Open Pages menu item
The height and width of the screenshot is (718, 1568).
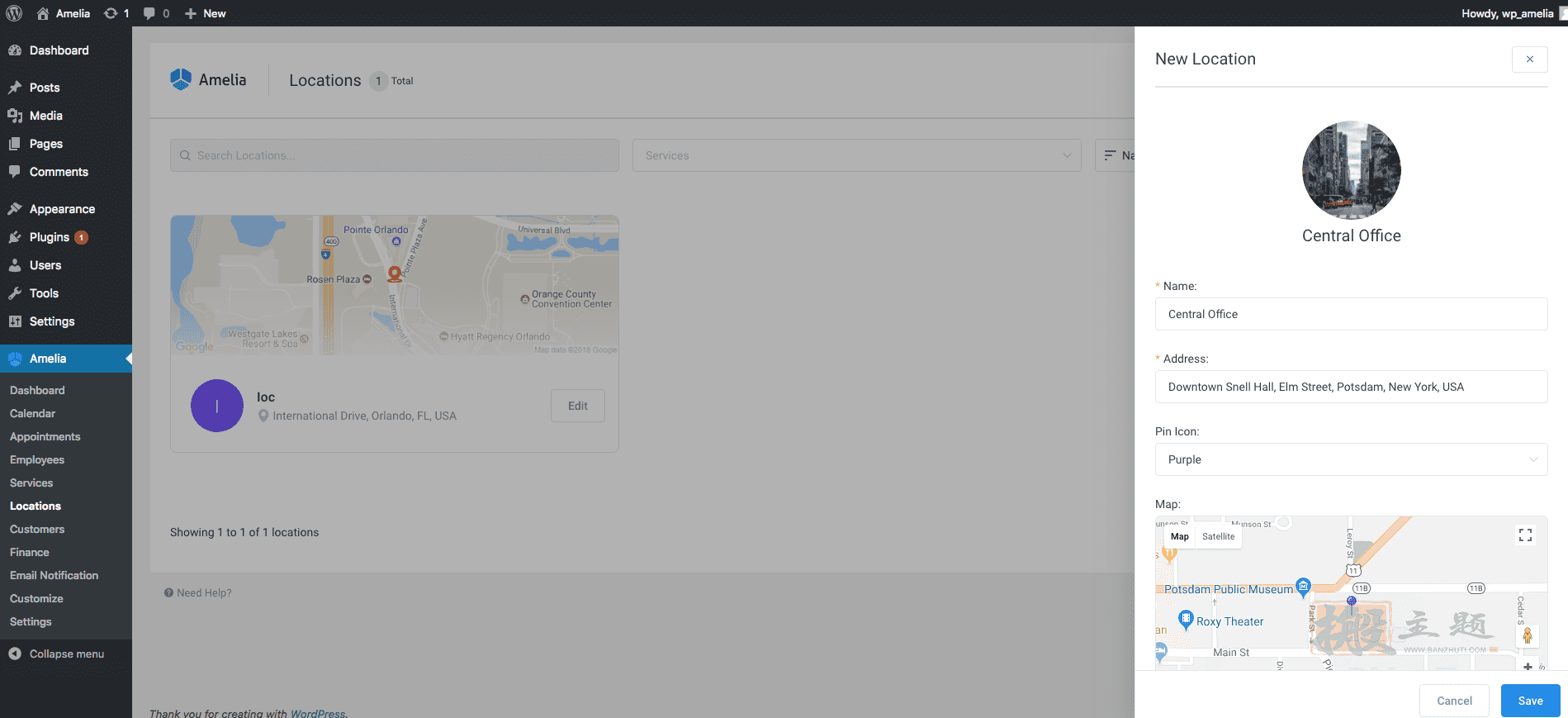click(x=66, y=144)
